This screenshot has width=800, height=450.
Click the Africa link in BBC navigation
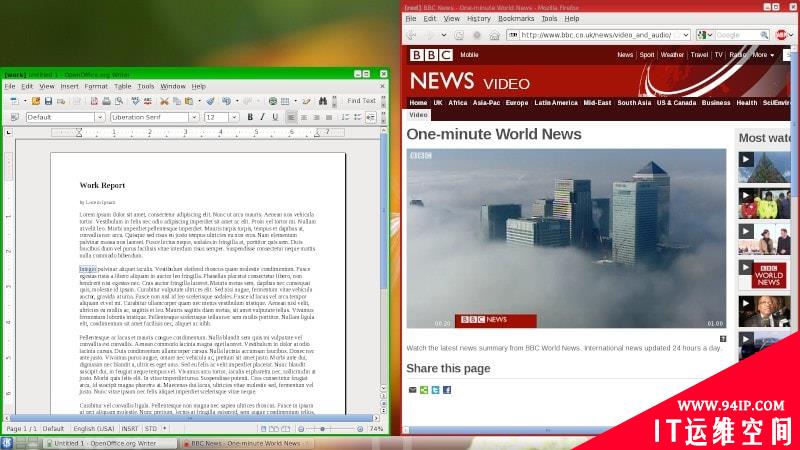458,103
